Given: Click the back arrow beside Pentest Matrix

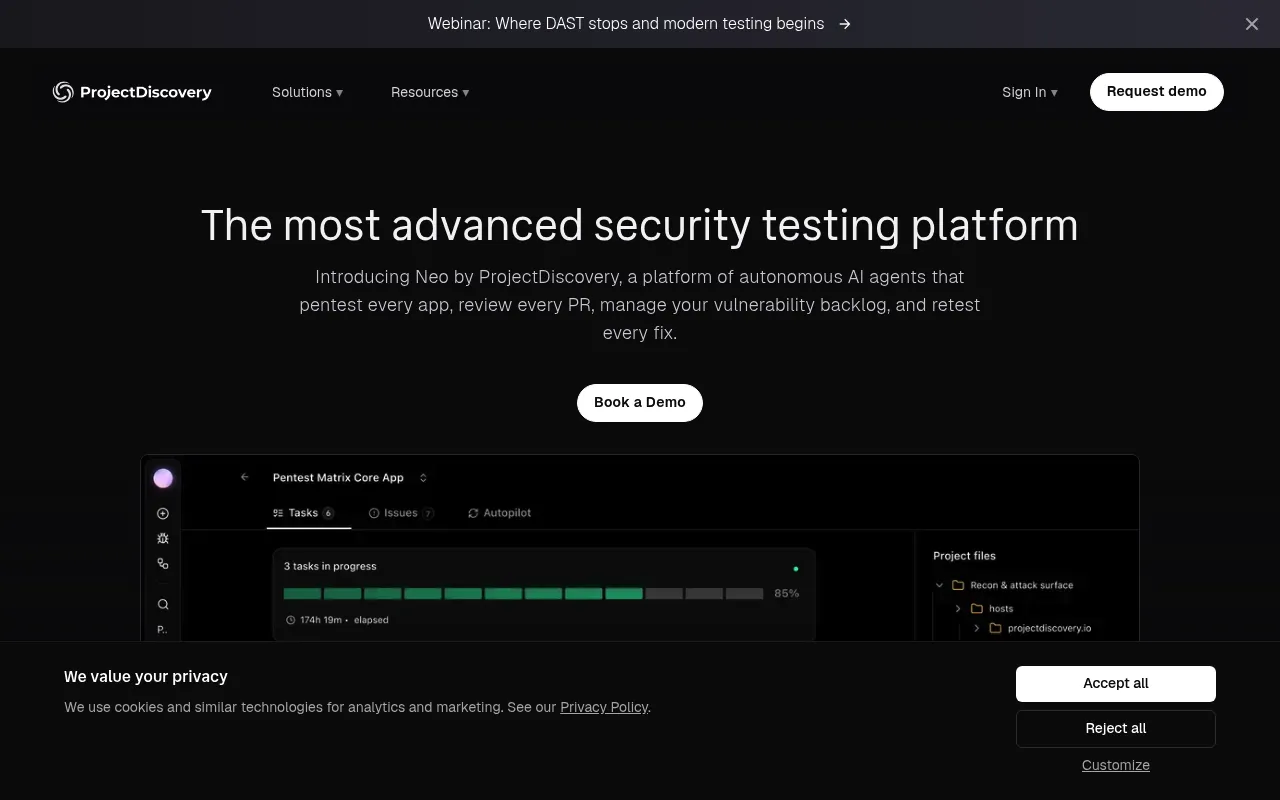Looking at the screenshot, I should tap(245, 477).
